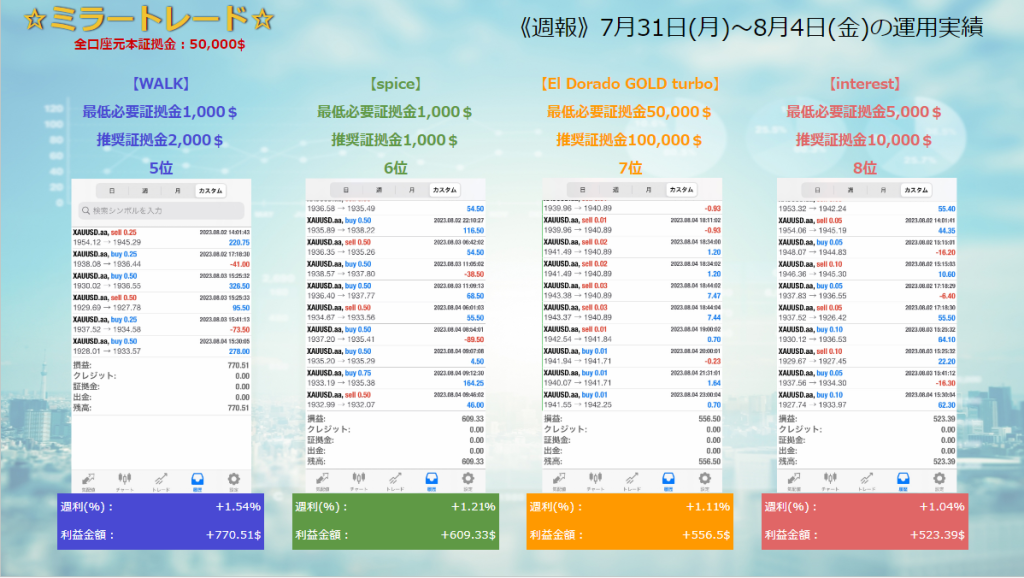Select interest trade row with loss -16.20
The width and height of the screenshot is (1024, 578).
[867, 247]
